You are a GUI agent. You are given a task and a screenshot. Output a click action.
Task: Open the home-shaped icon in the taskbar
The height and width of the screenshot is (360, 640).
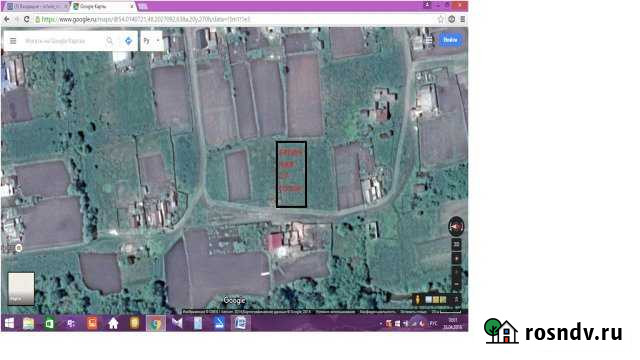(x=113, y=324)
